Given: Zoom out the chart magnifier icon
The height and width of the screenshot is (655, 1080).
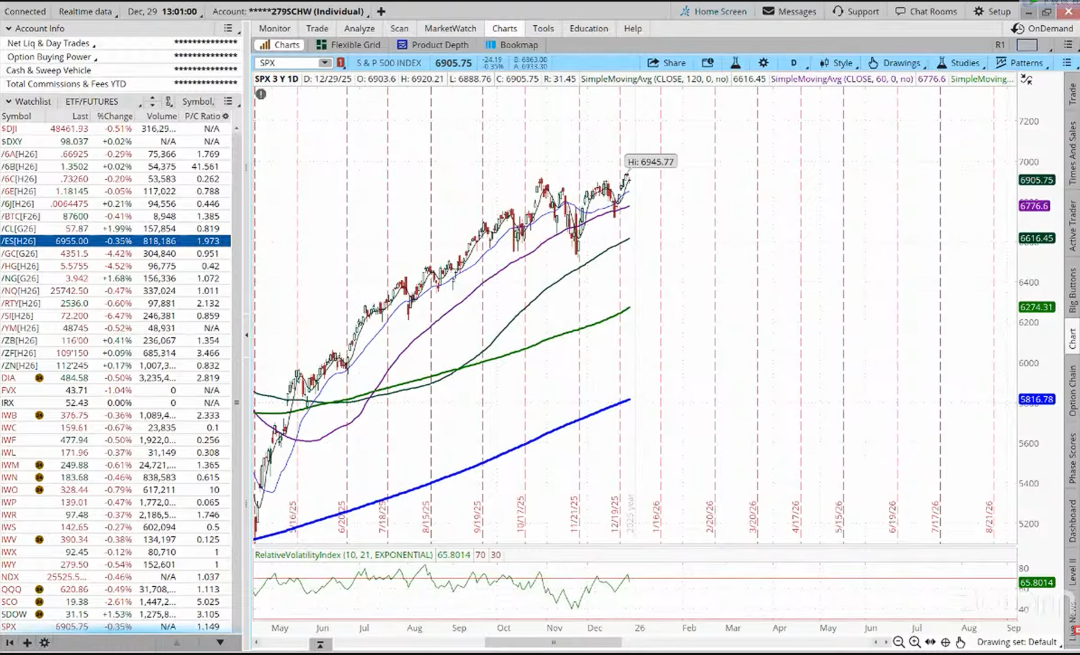Looking at the screenshot, I should tap(899, 643).
